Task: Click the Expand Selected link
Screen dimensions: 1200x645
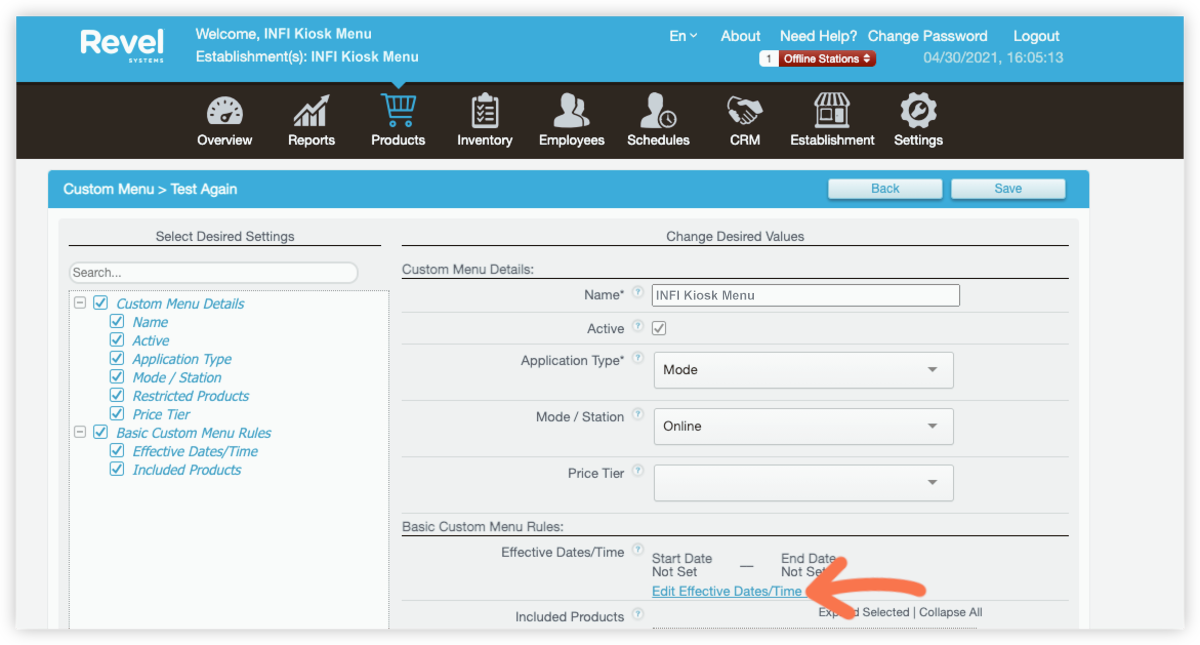Action: tap(864, 612)
